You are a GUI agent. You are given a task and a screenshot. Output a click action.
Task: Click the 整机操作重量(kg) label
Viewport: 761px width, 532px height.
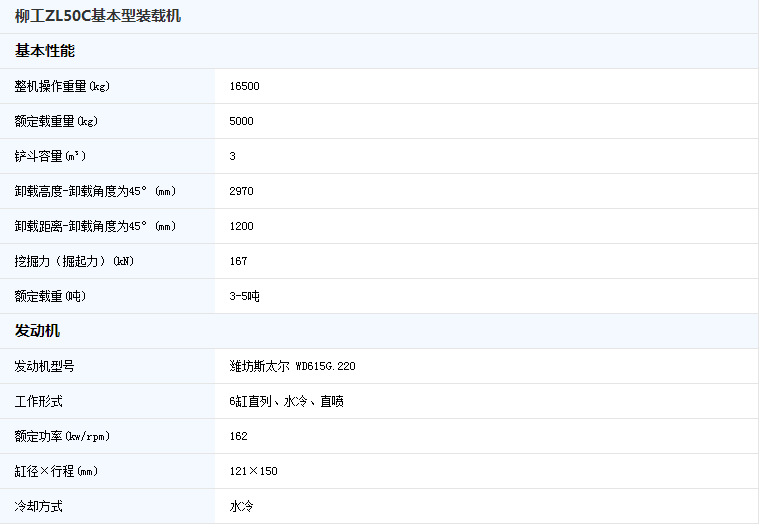pyautogui.click(x=62, y=87)
